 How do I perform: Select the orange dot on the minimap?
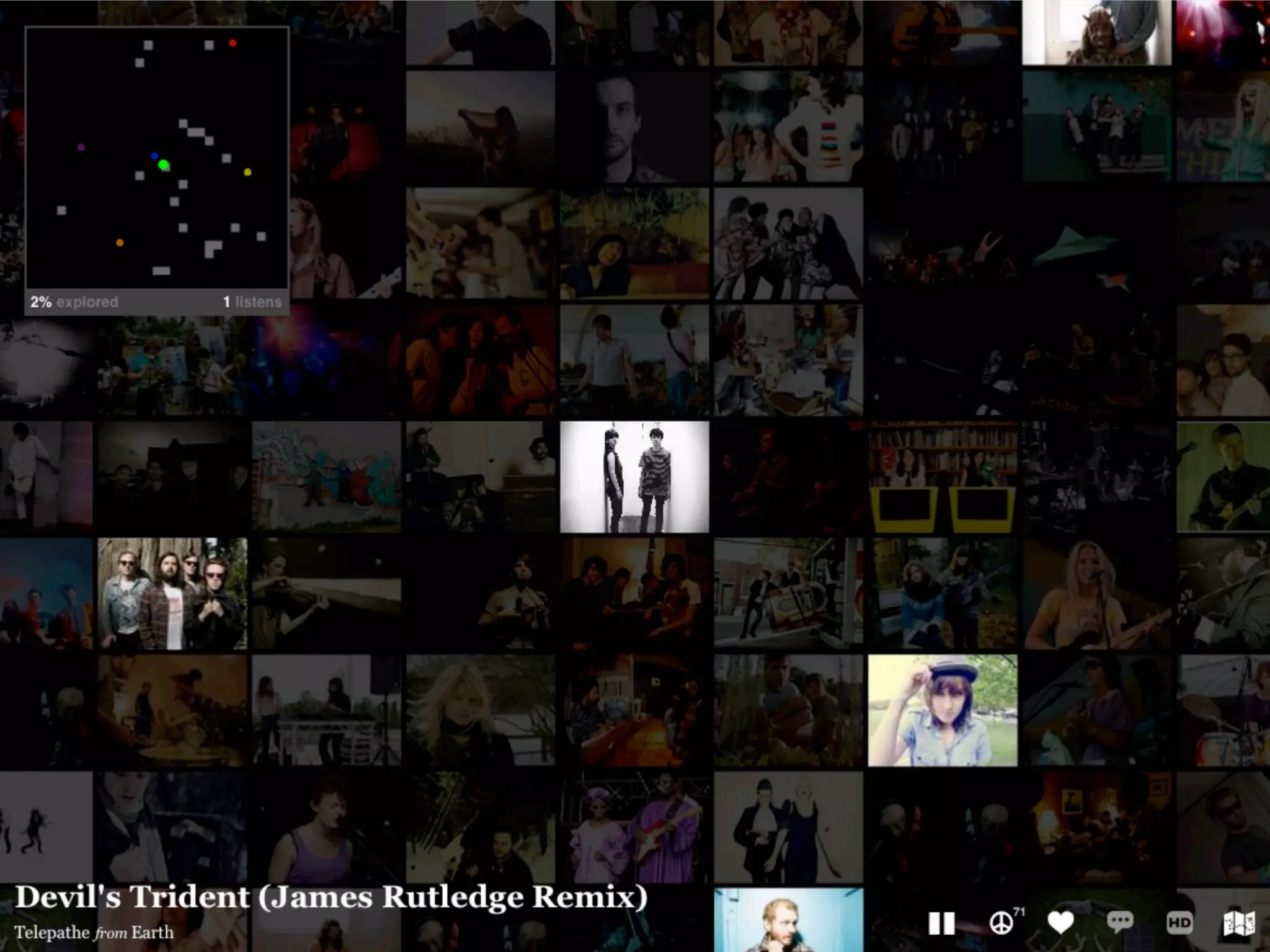pos(120,243)
